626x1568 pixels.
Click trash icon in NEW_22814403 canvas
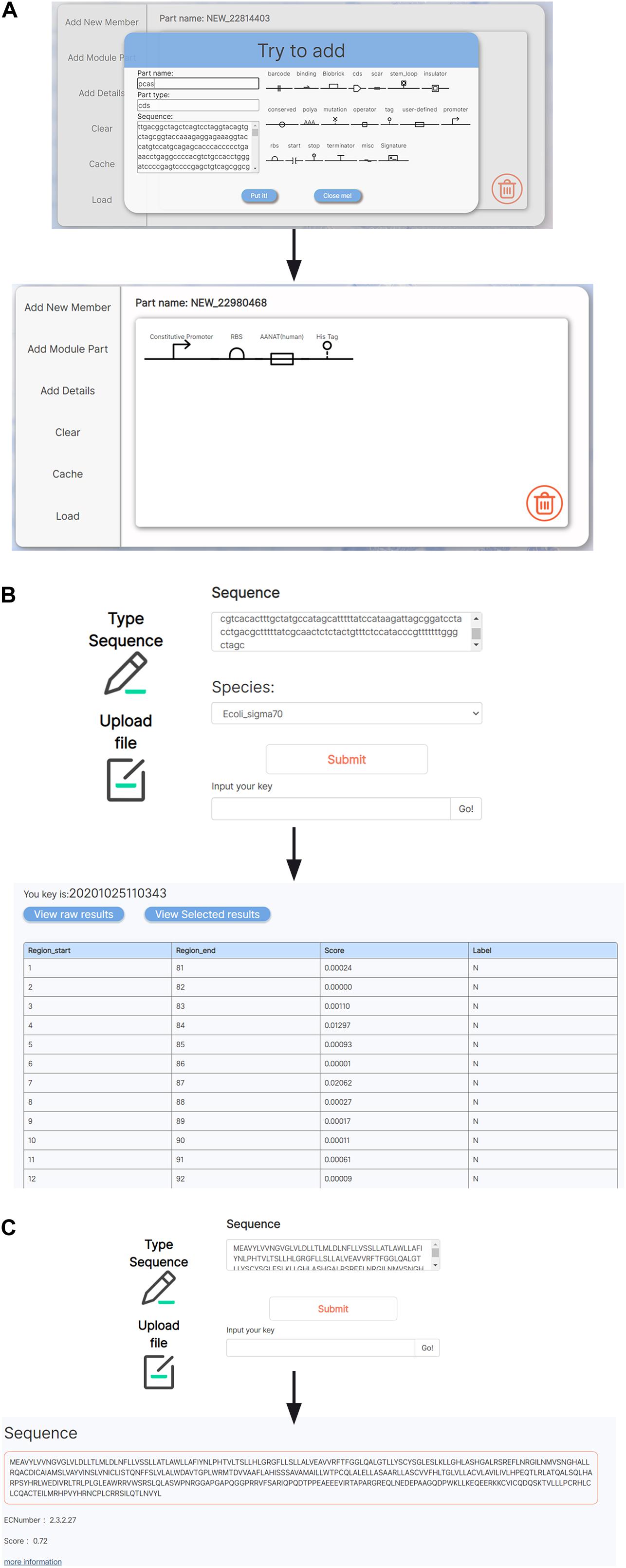(507, 189)
